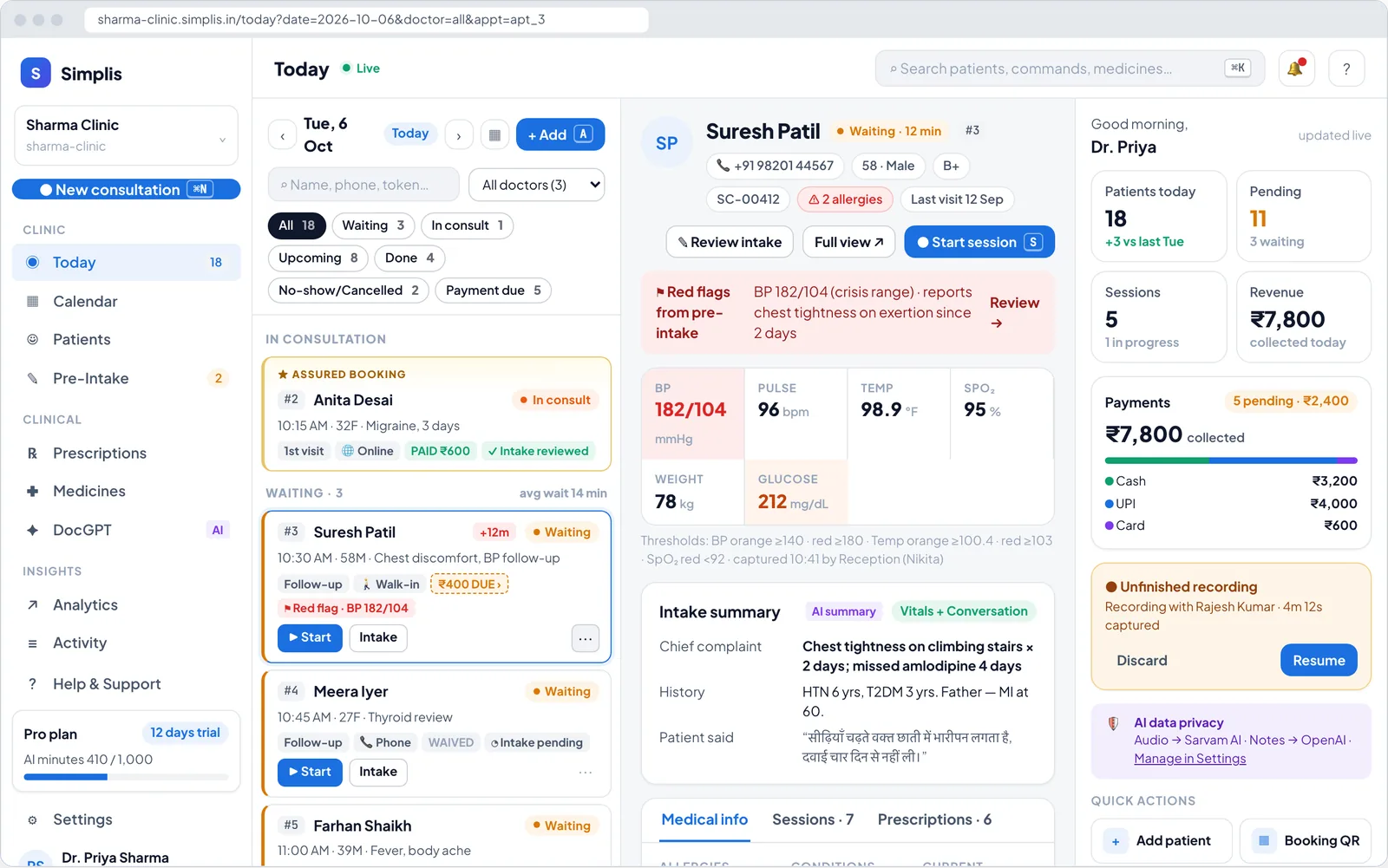Screen dimensions: 1388x868
Task: Go to previous day arrow
Action: click(282, 135)
